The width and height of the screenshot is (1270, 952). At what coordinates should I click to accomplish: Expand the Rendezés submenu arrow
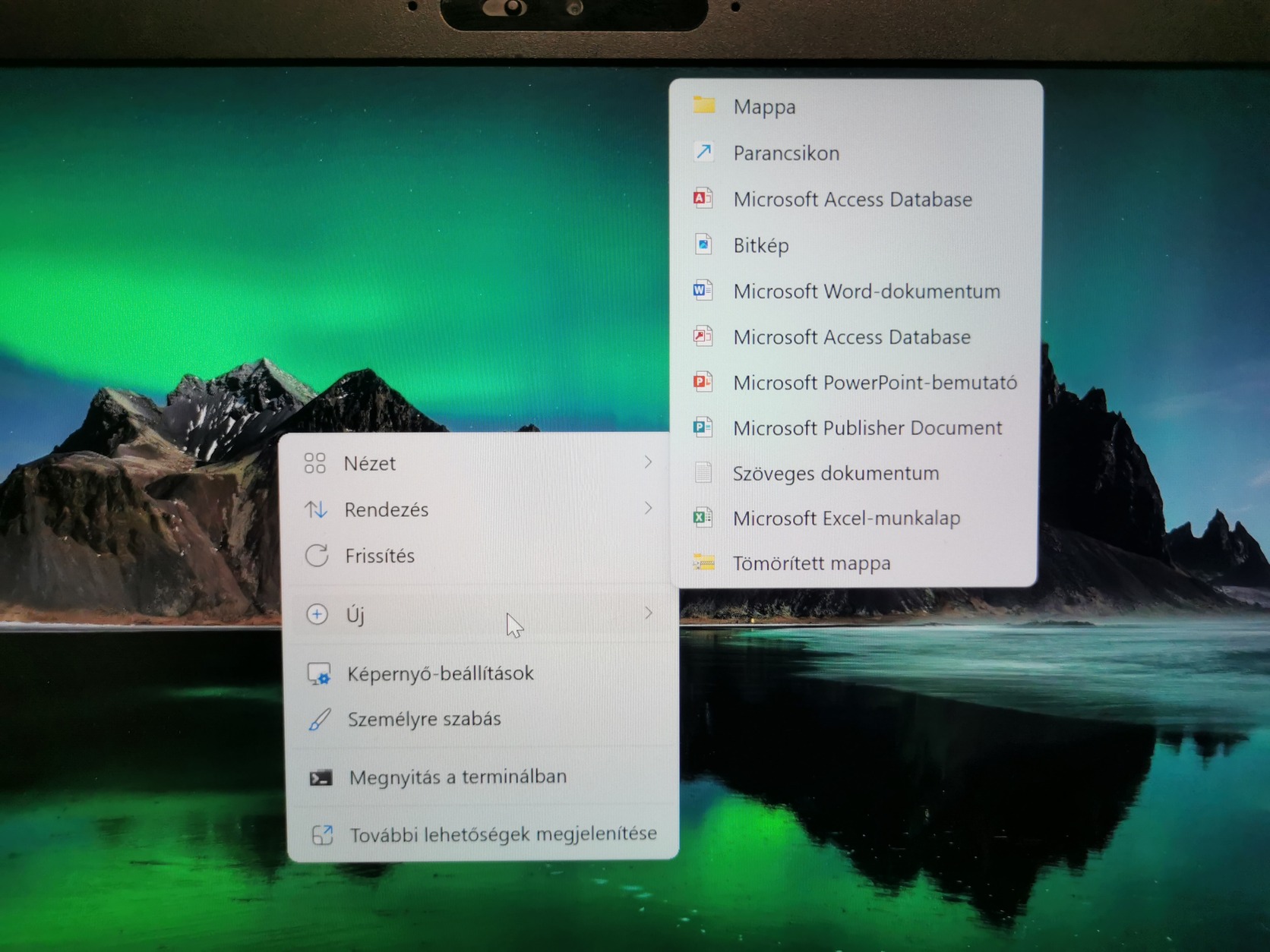648,507
